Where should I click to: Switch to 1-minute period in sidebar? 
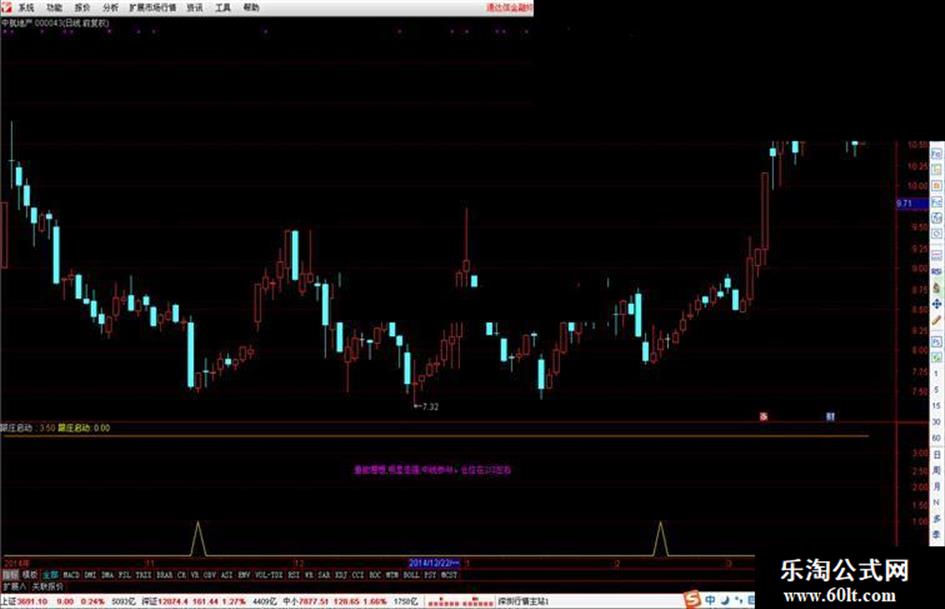click(x=937, y=374)
